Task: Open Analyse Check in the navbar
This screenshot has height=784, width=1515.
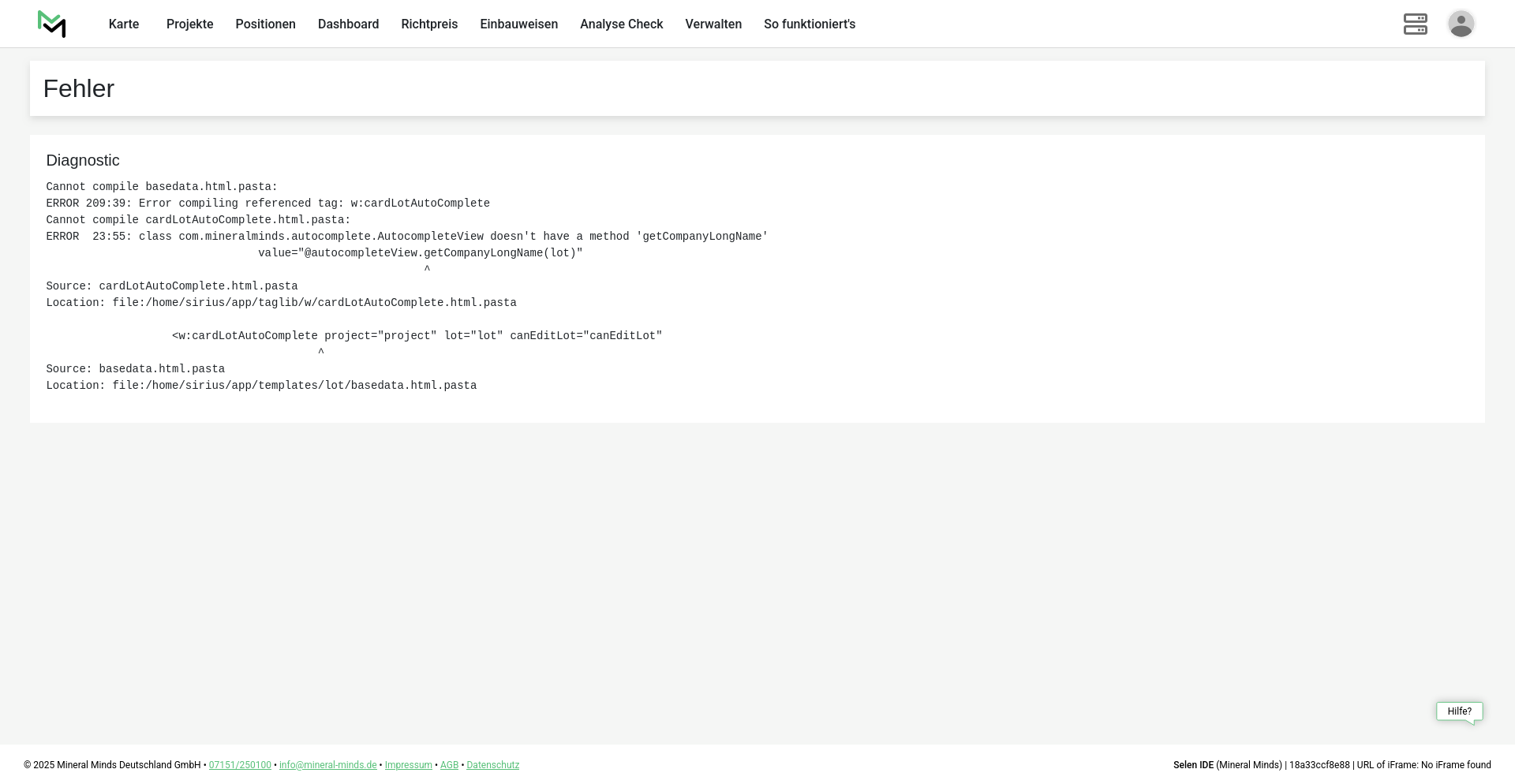Action: 621,24
